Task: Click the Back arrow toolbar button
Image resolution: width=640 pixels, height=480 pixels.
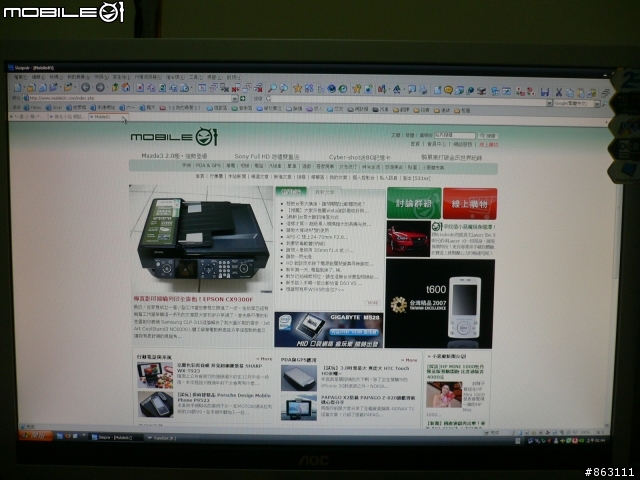Action: tap(85, 87)
